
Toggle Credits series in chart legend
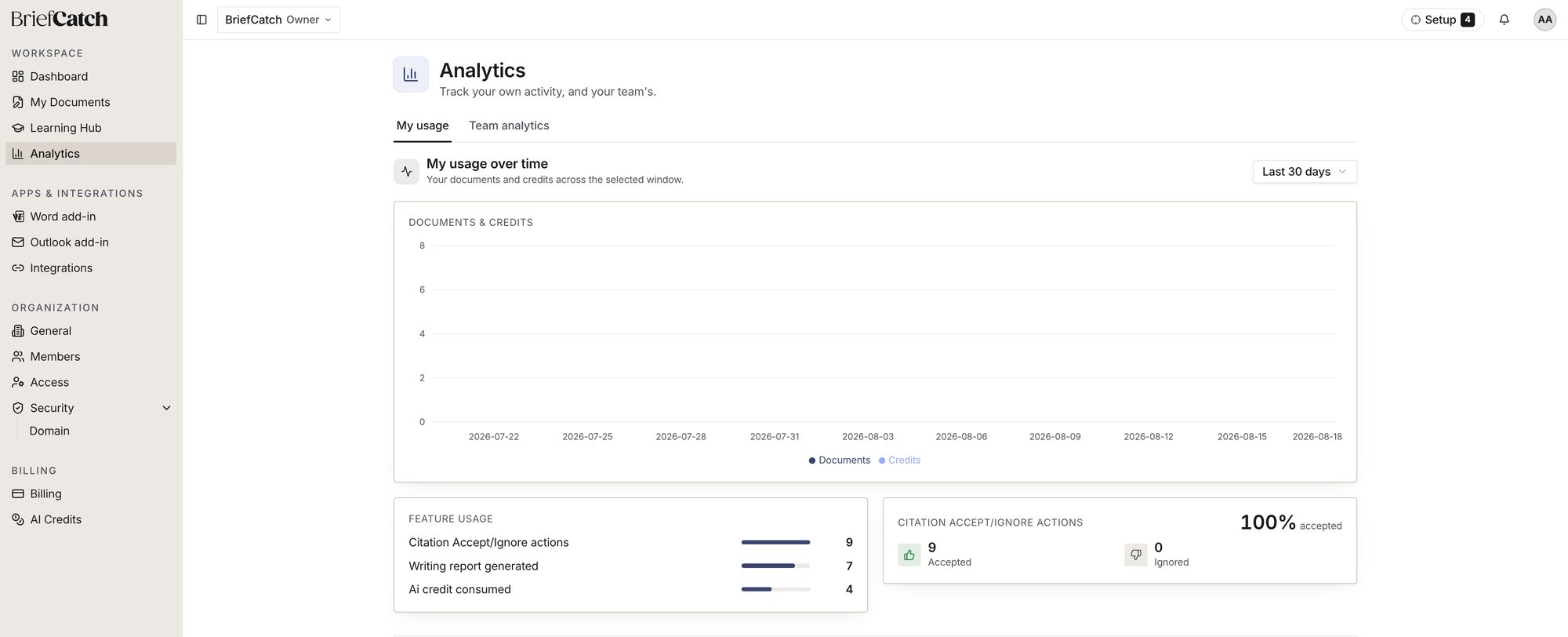point(899,460)
